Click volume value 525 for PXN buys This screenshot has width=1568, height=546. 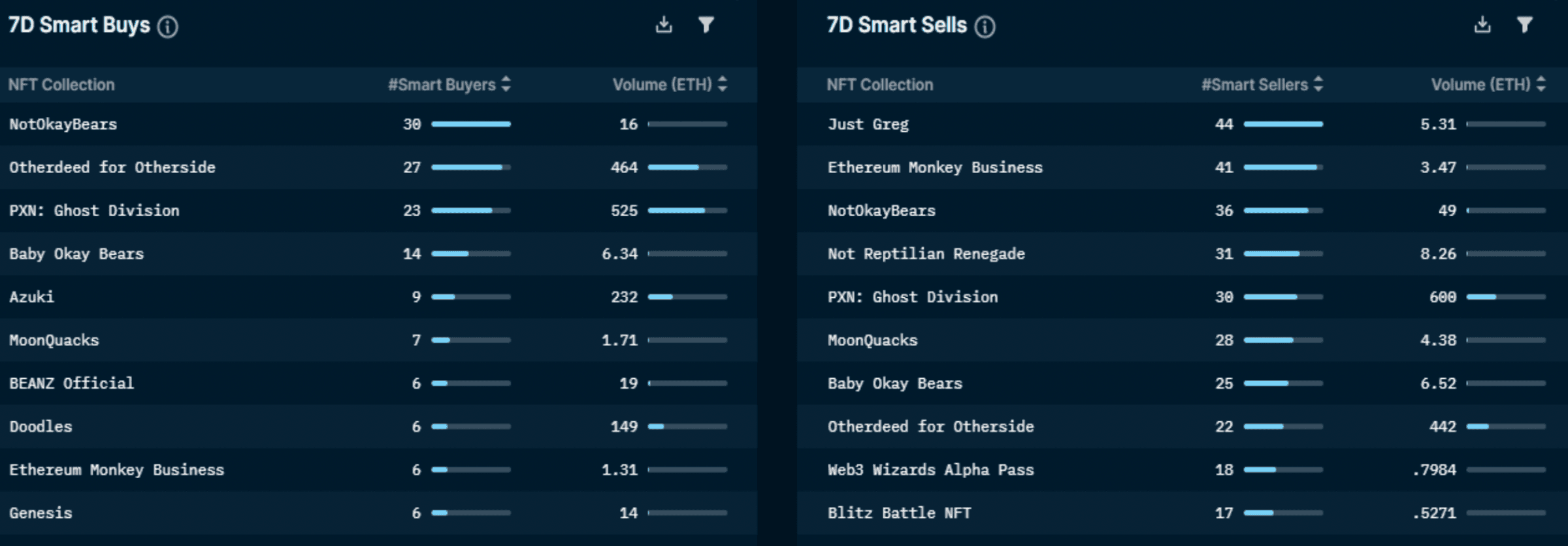pyautogui.click(x=624, y=210)
